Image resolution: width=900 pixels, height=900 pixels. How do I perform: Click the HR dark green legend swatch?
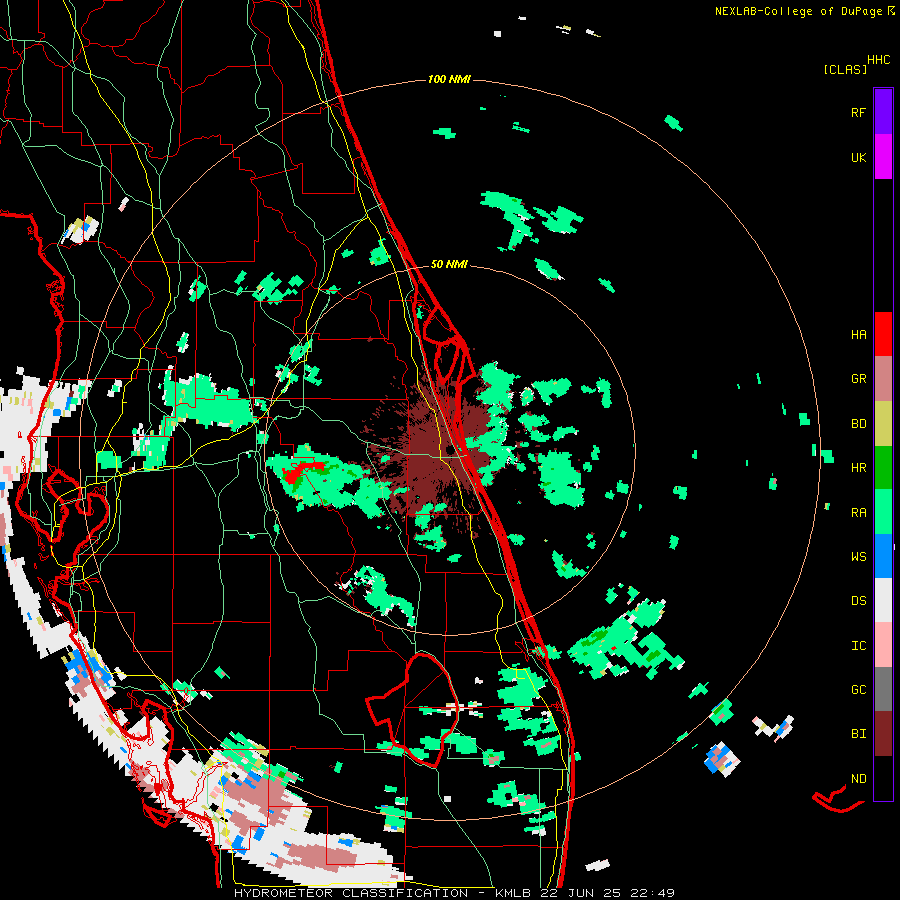point(883,468)
